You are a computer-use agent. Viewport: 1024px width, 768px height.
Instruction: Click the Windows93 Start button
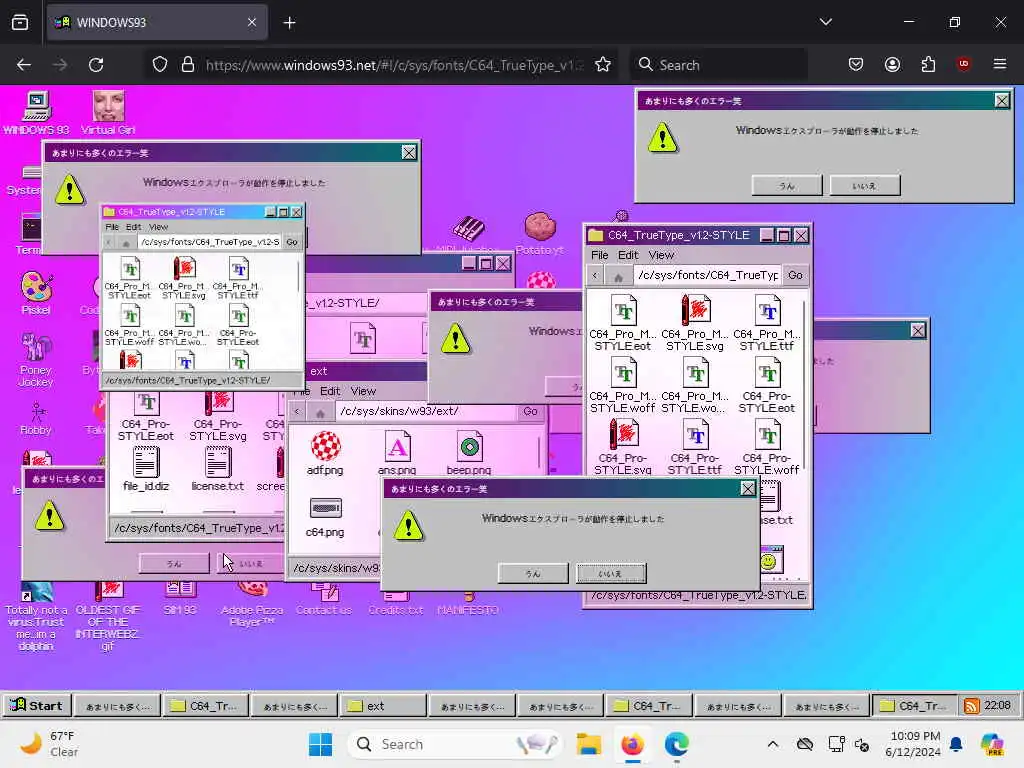coord(37,705)
